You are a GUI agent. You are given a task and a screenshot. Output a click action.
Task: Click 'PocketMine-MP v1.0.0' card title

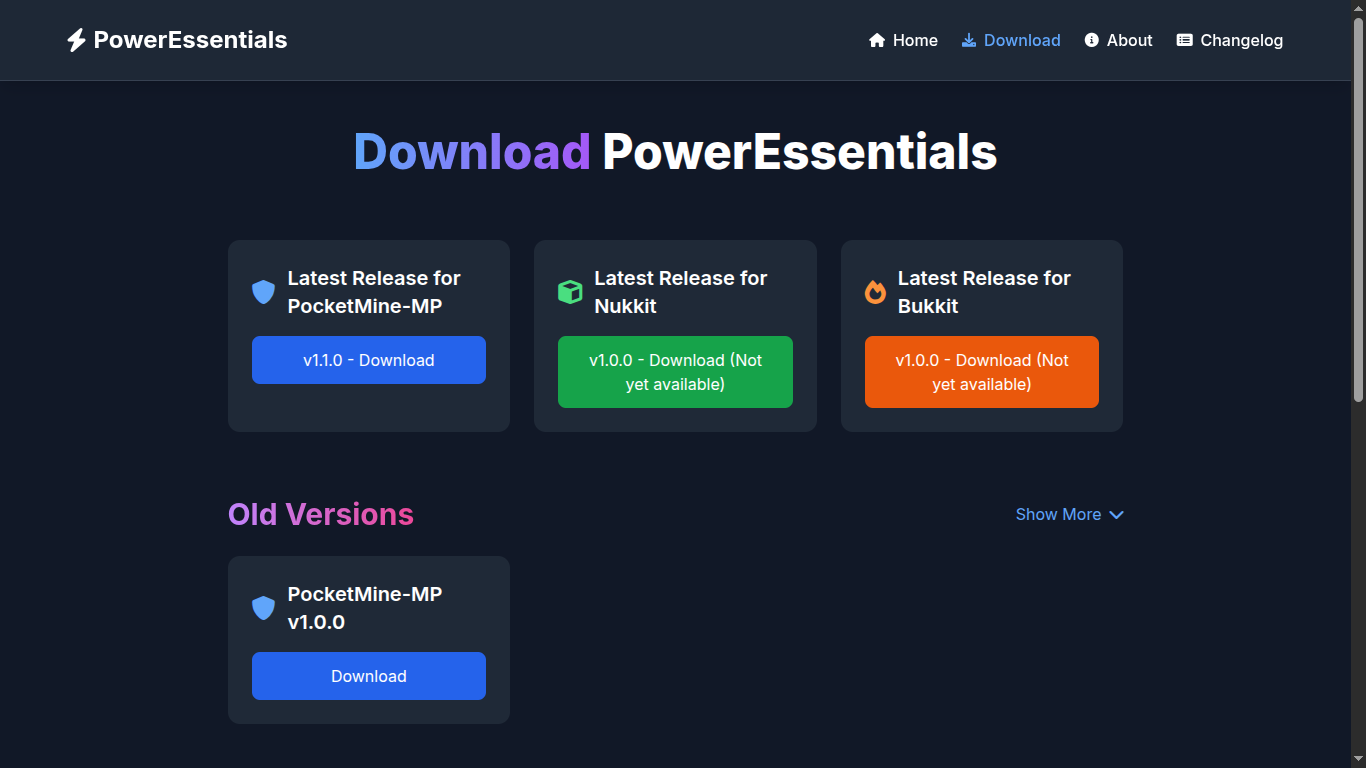365,608
